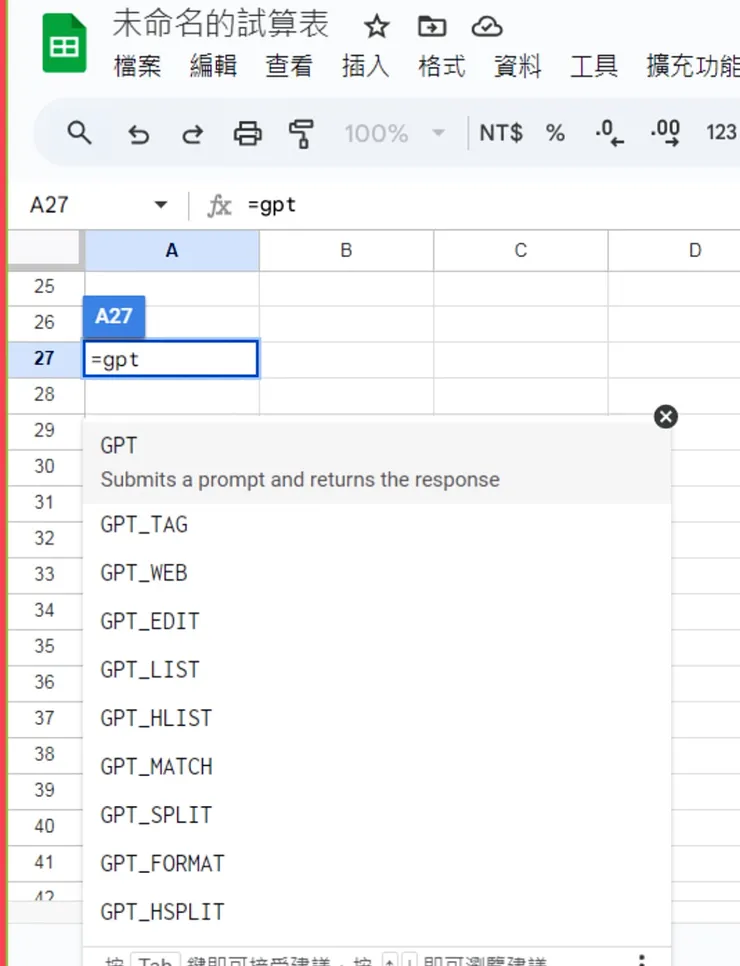Viewport: 740px width, 966px height.
Task: Choose GPT_LIST suggestion
Action: pyautogui.click(x=376, y=670)
